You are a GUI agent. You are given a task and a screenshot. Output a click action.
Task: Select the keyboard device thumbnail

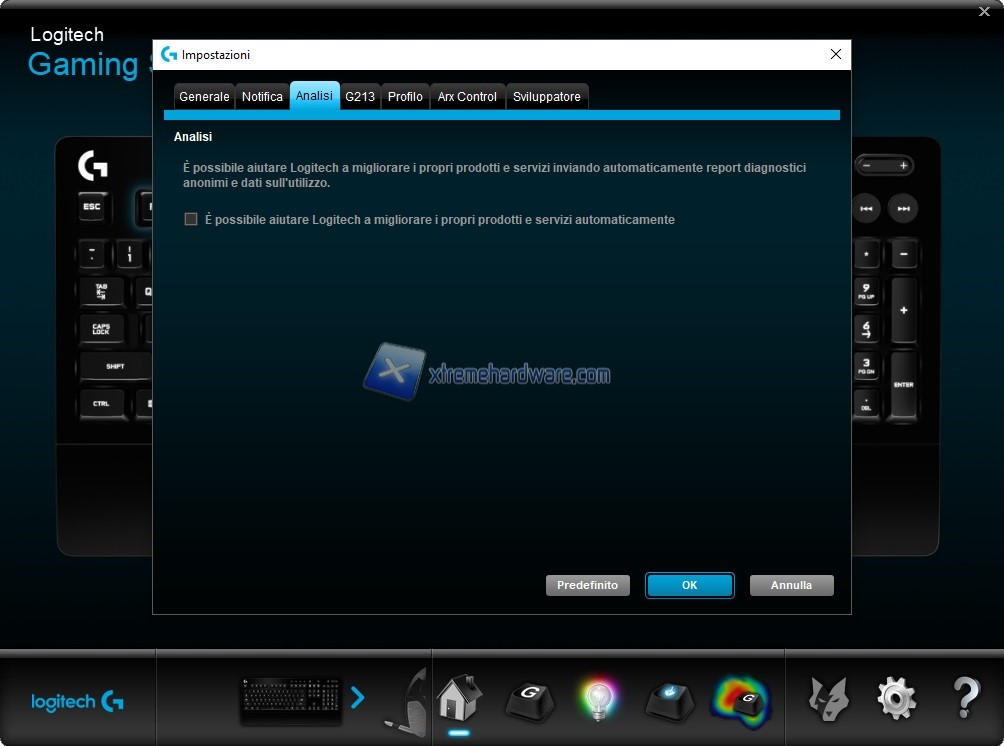[x=291, y=700]
